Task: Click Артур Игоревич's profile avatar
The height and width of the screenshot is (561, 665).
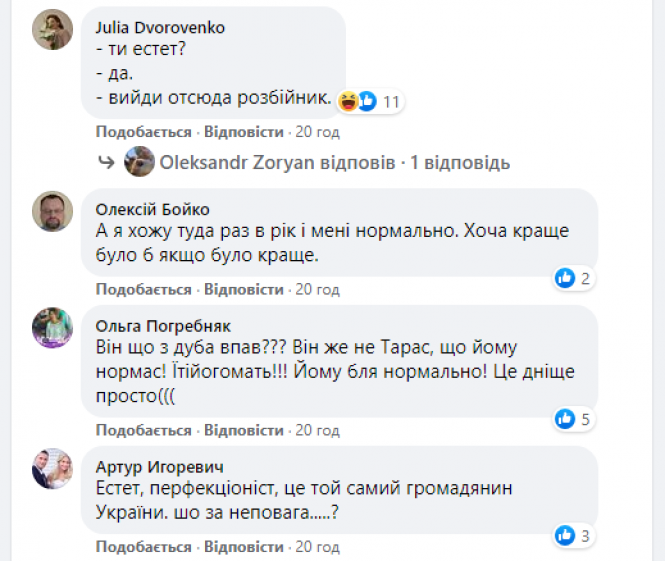Action: point(53,467)
